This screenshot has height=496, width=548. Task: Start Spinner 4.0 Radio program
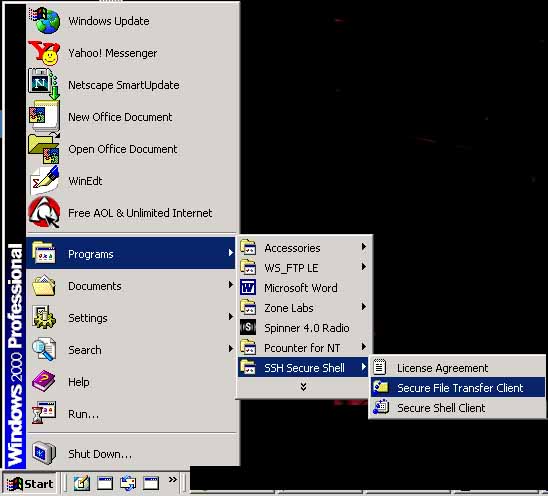(303, 328)
